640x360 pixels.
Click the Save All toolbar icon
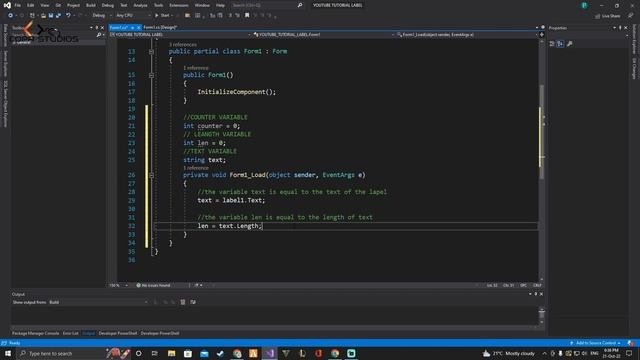tap(58, 16)
